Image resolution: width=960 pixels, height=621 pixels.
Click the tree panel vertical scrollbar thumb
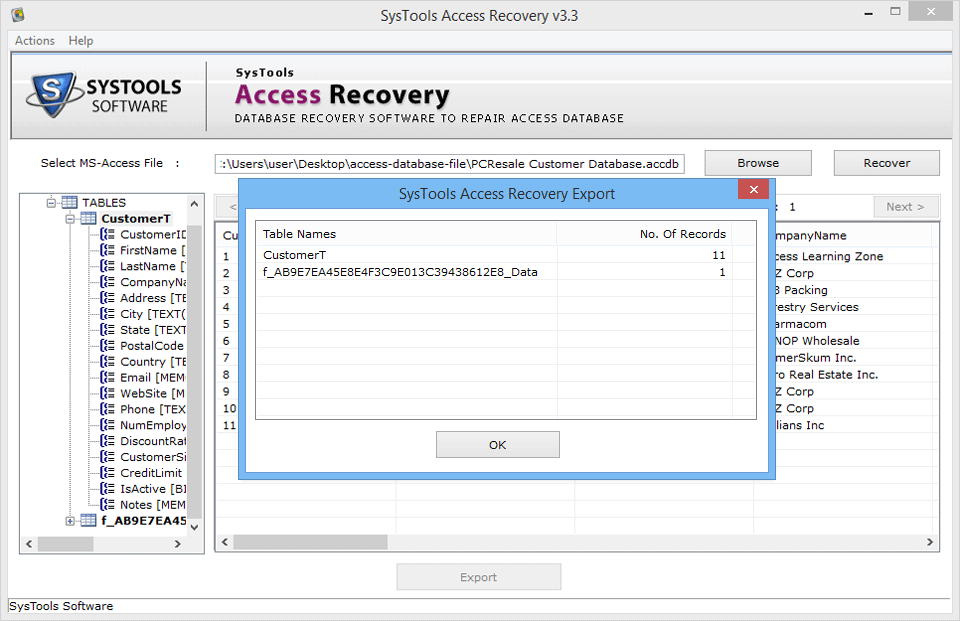(x=194, y=372)
